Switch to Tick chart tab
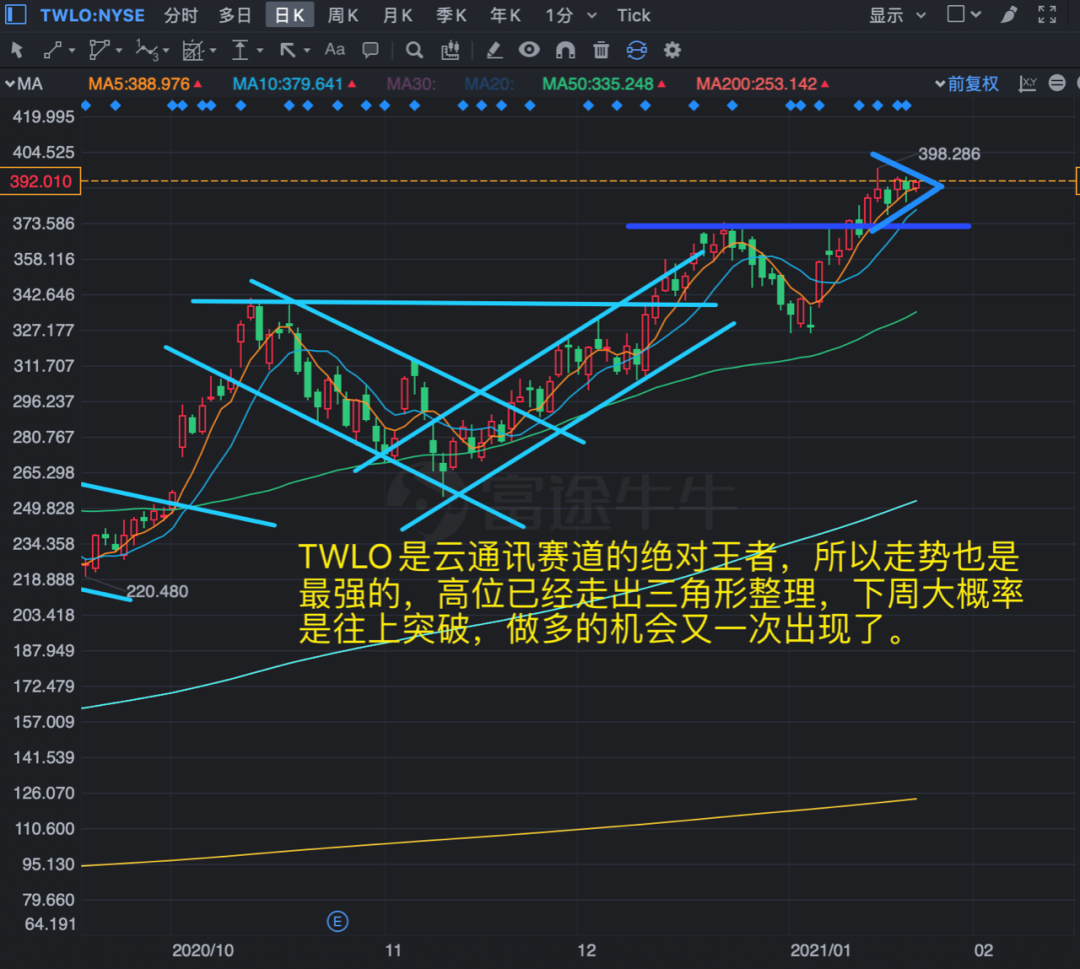 click(x=634, y=15)
